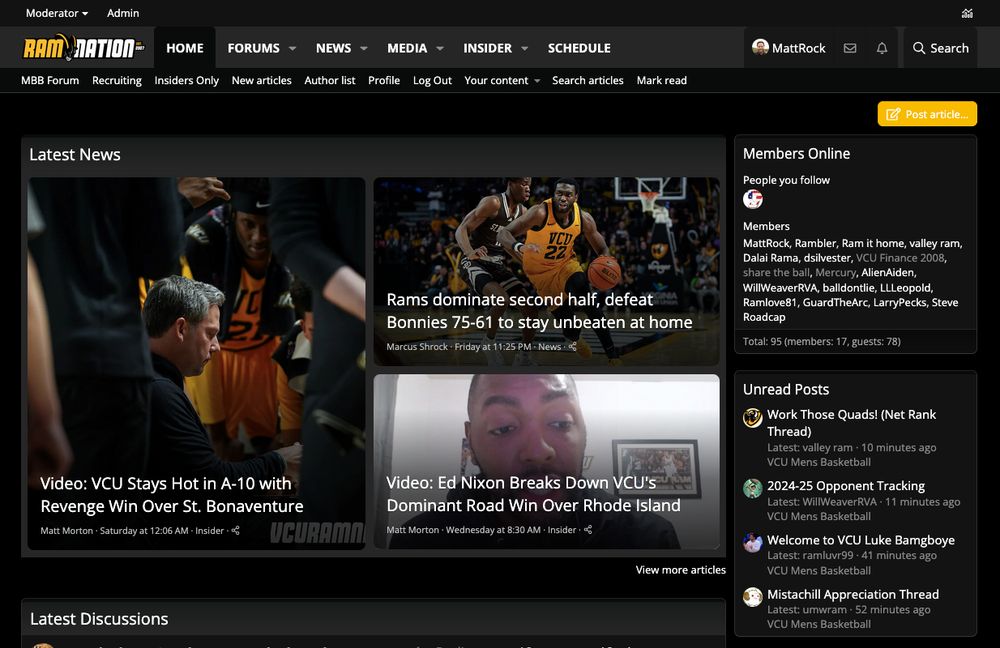This screenshot has width=1000, height=648.
Task: Click View more articles
Action: (680, 570)
